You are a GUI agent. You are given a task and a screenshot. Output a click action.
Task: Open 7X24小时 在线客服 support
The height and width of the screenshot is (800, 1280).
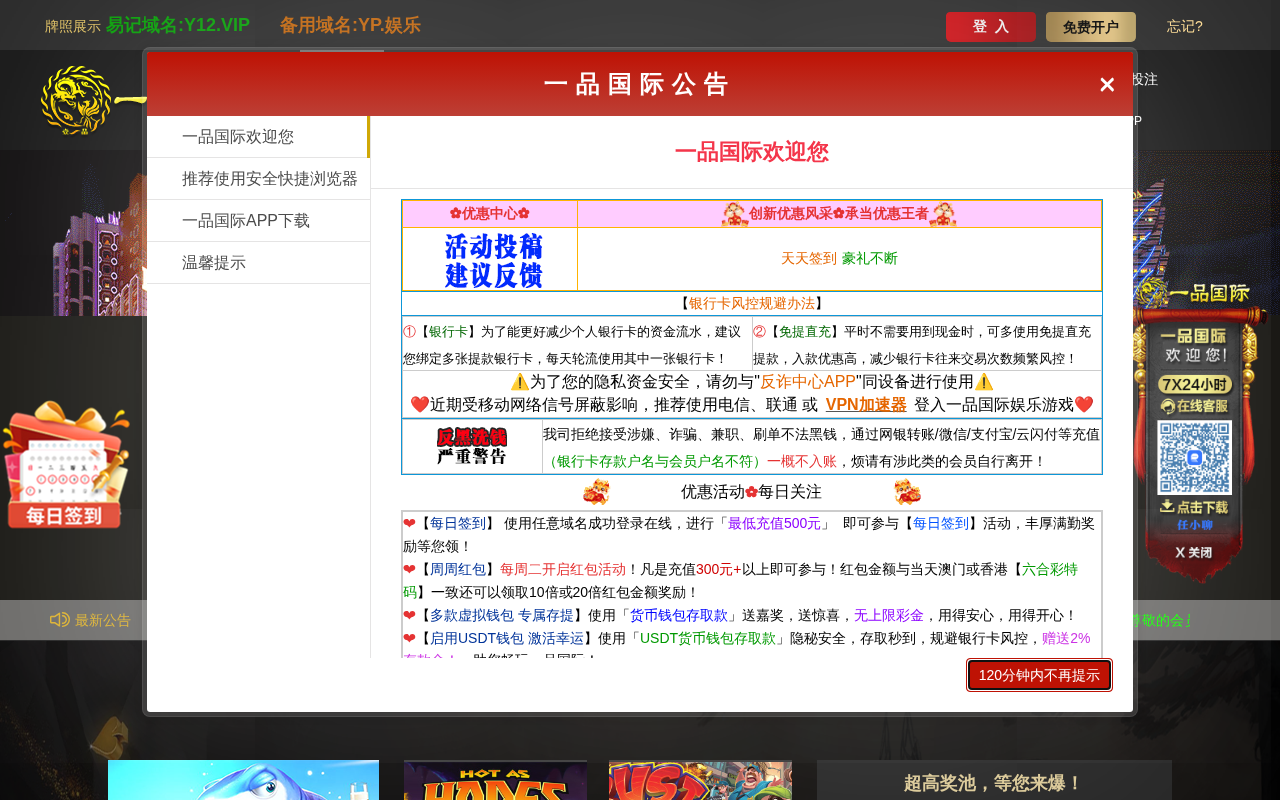1194,395
